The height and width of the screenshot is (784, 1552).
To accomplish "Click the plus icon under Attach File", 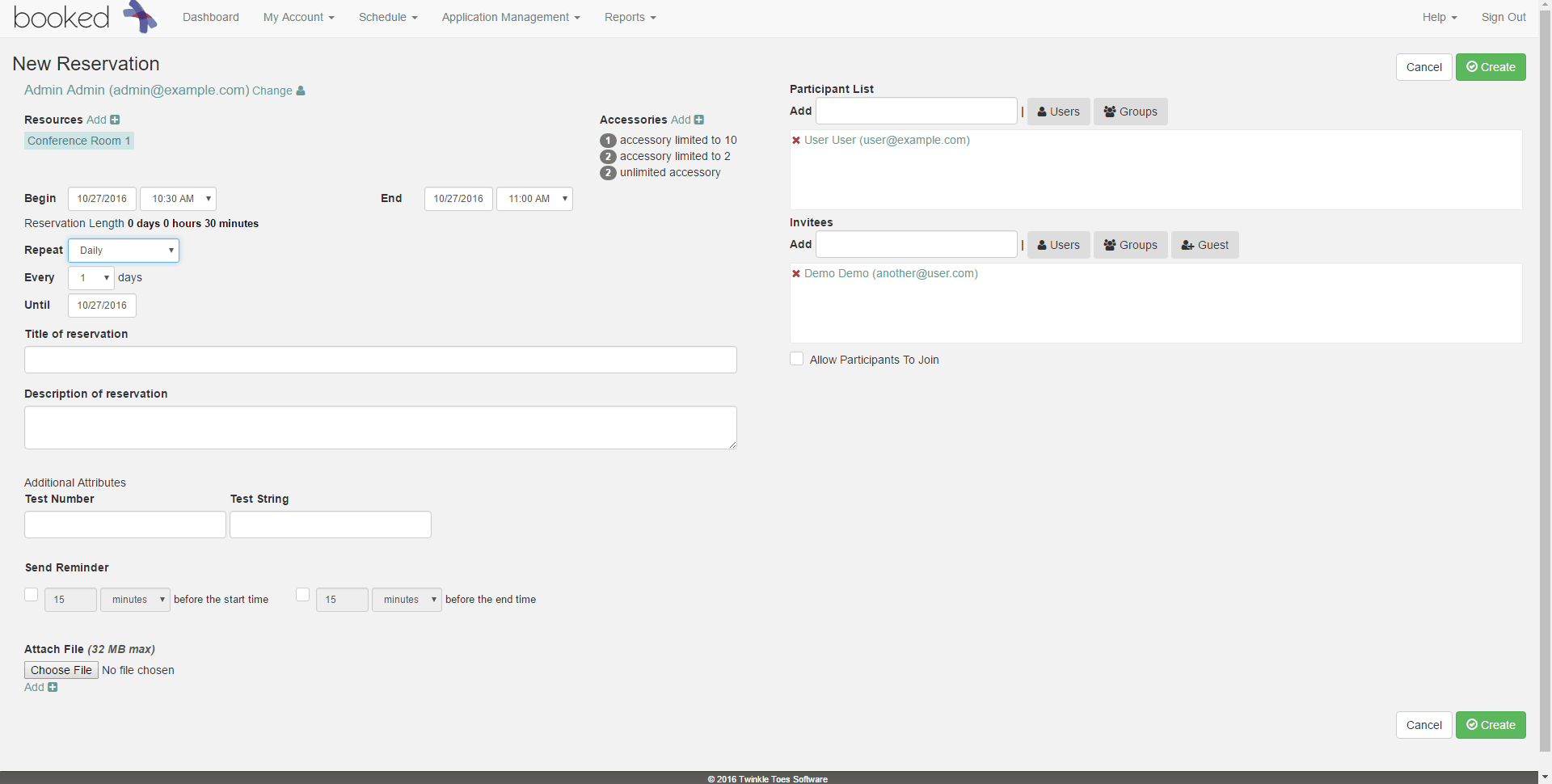I will (53, 687).
